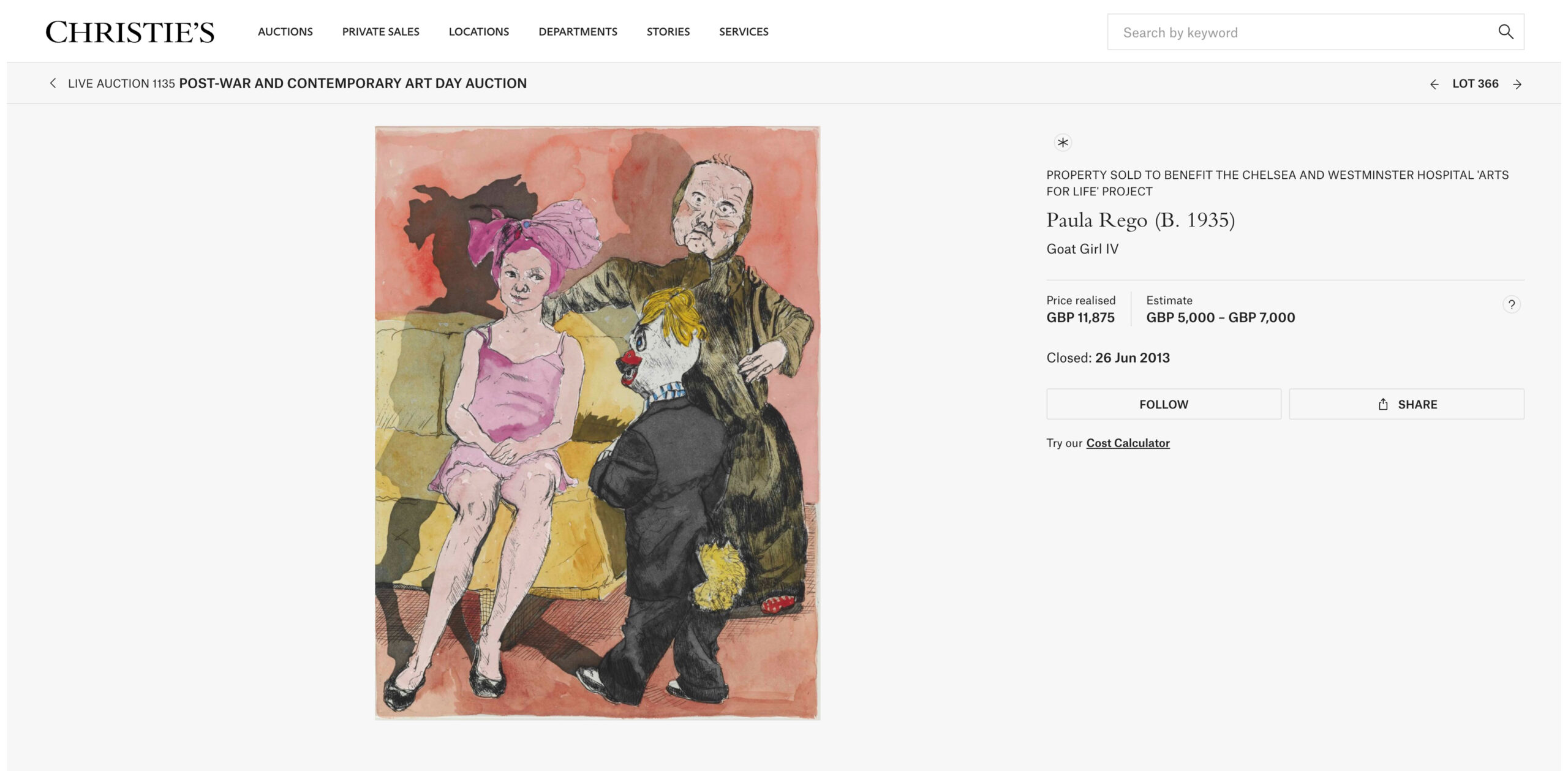Screen dimensions: 1568x771
Task: Click the Follow button
Action: (x=1164, y=404)
